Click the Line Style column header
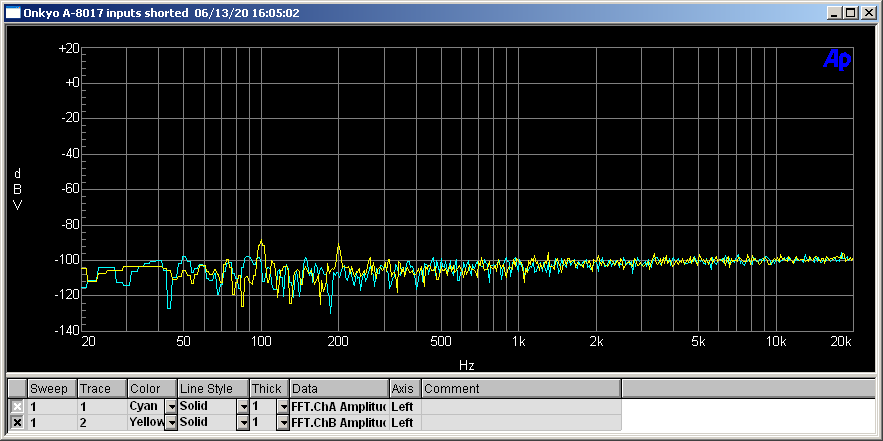 click(213, 389)
